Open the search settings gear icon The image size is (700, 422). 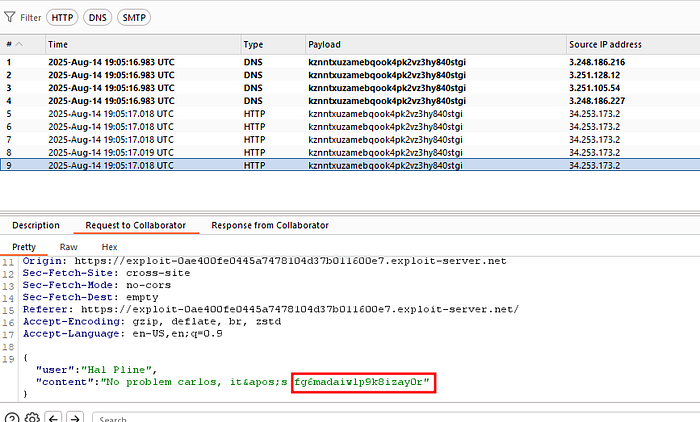pos(32,418)
